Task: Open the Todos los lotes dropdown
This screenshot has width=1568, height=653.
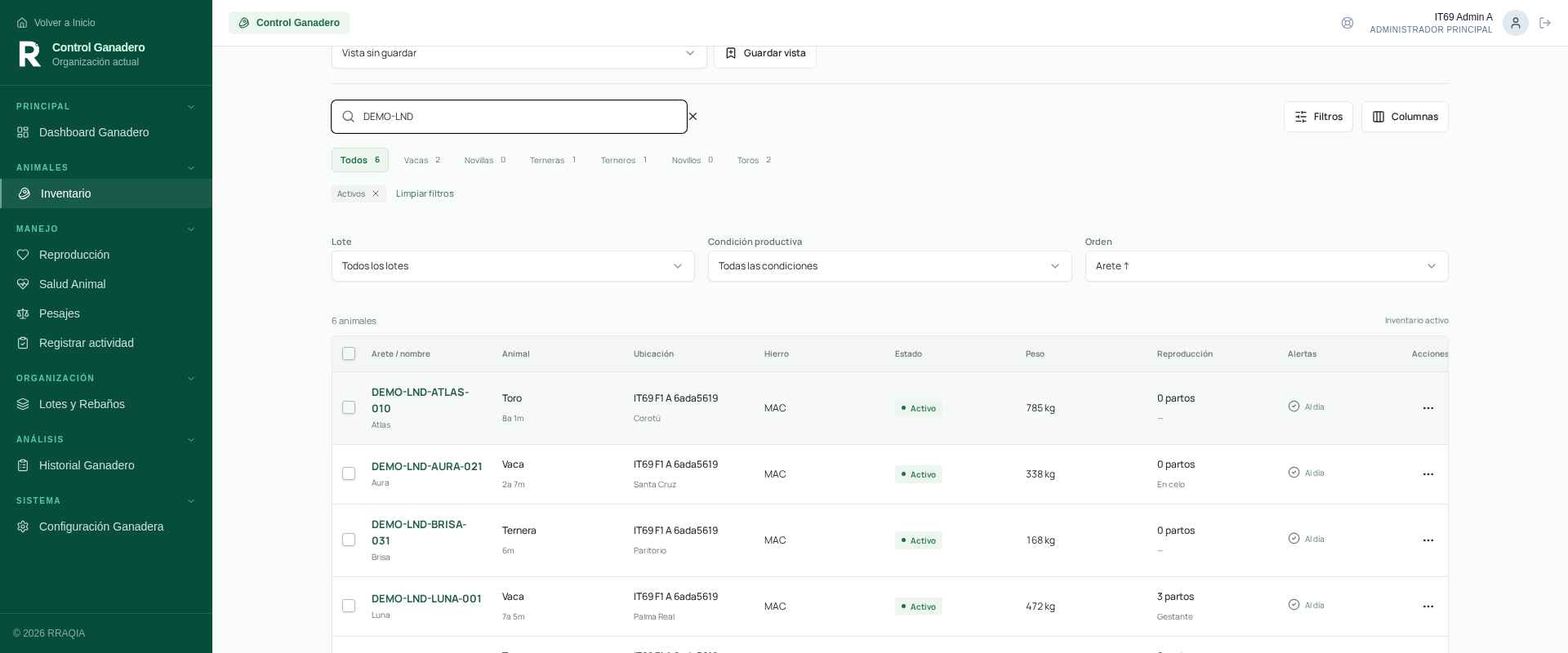Action: coord(513,266)
